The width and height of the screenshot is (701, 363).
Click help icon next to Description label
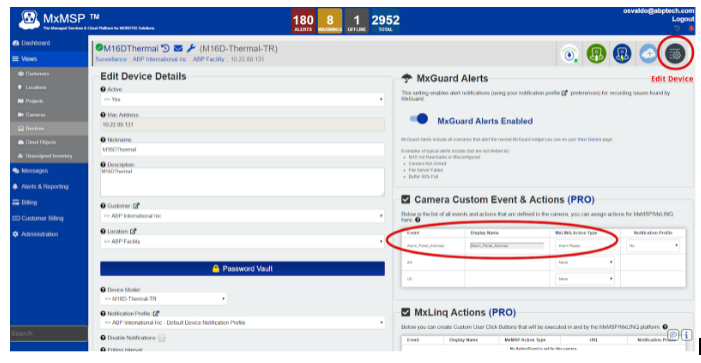103,164
